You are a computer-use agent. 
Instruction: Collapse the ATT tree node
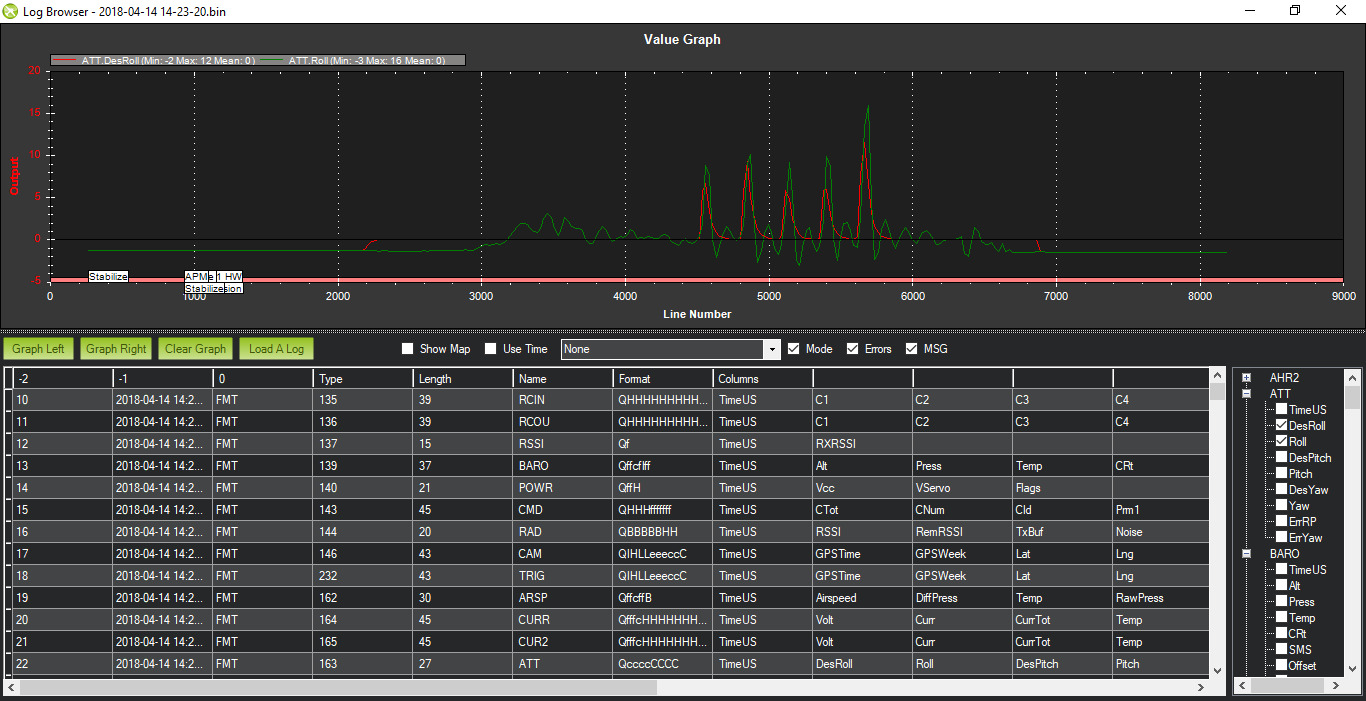pos(1246,394)
